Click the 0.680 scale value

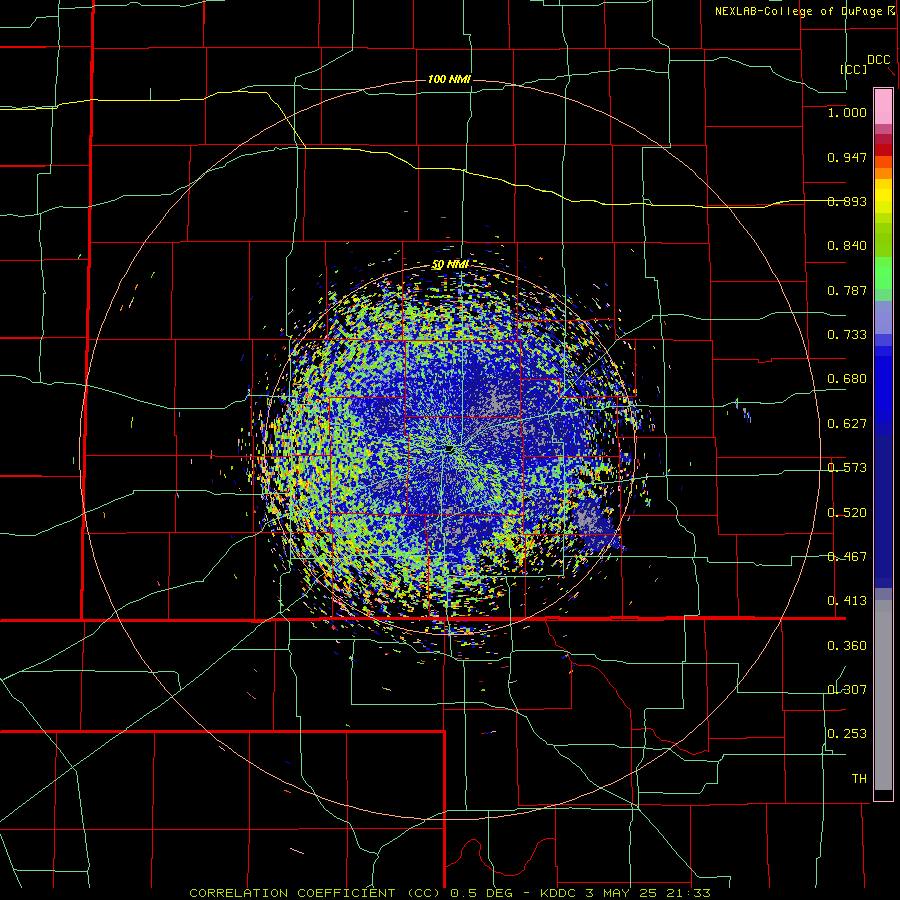(x=847, y=379)
